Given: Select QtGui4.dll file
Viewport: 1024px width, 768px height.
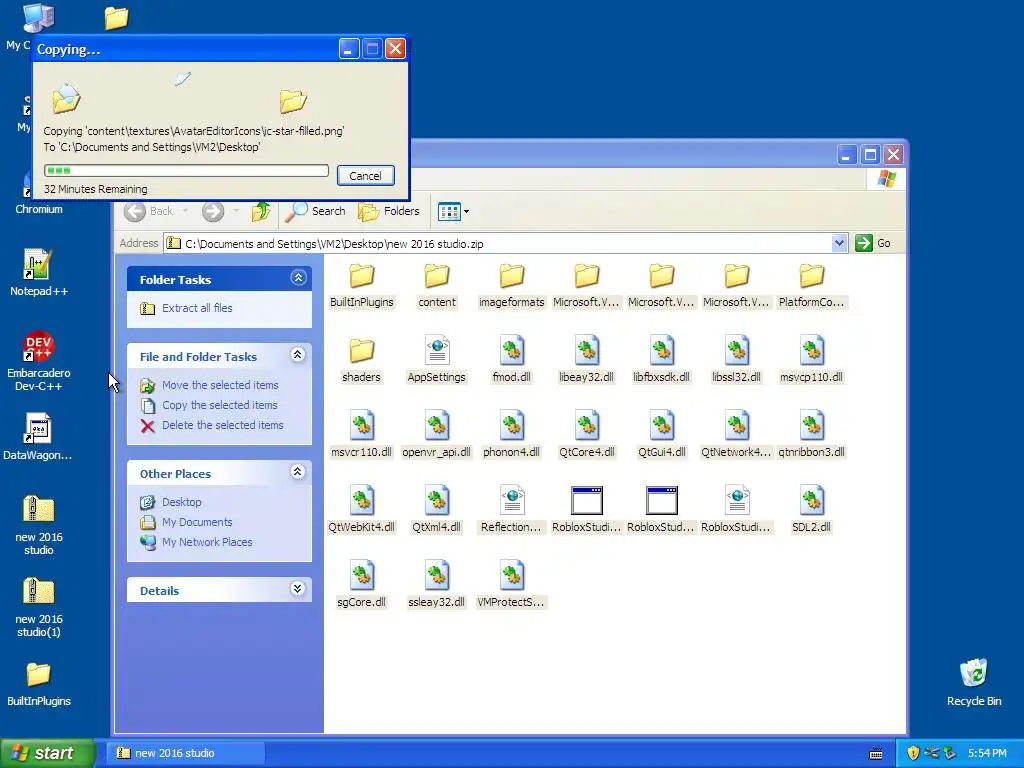Looking at the screenshot, I should coord(662,436).
